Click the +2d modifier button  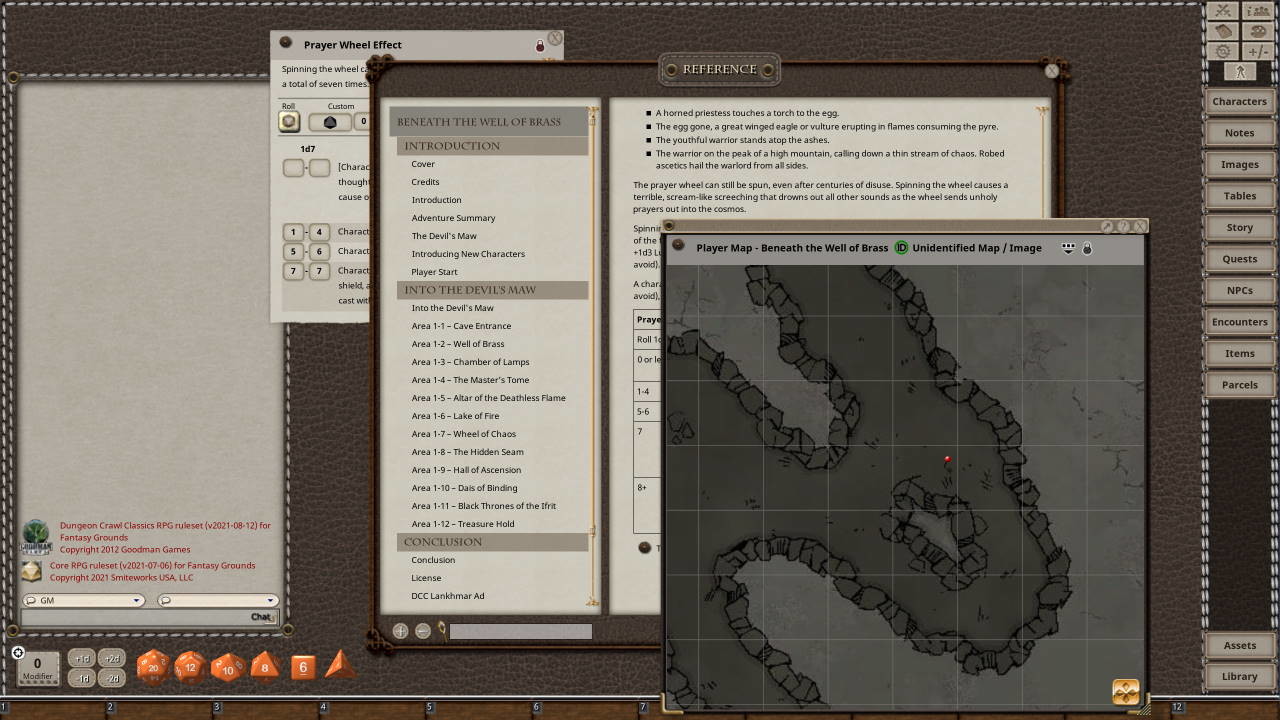click(112, 658)
